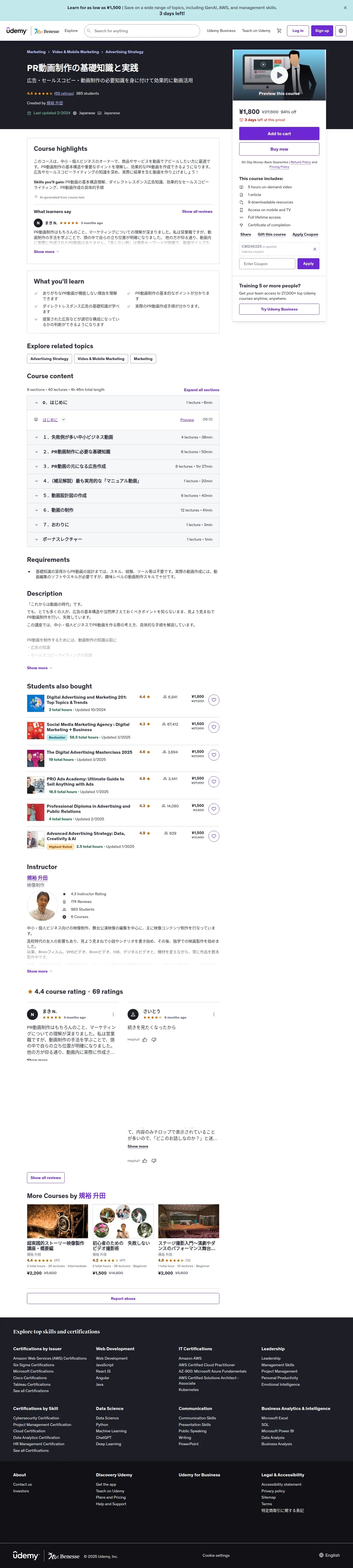Select Marketing related topic chip

tap(143, 358)
